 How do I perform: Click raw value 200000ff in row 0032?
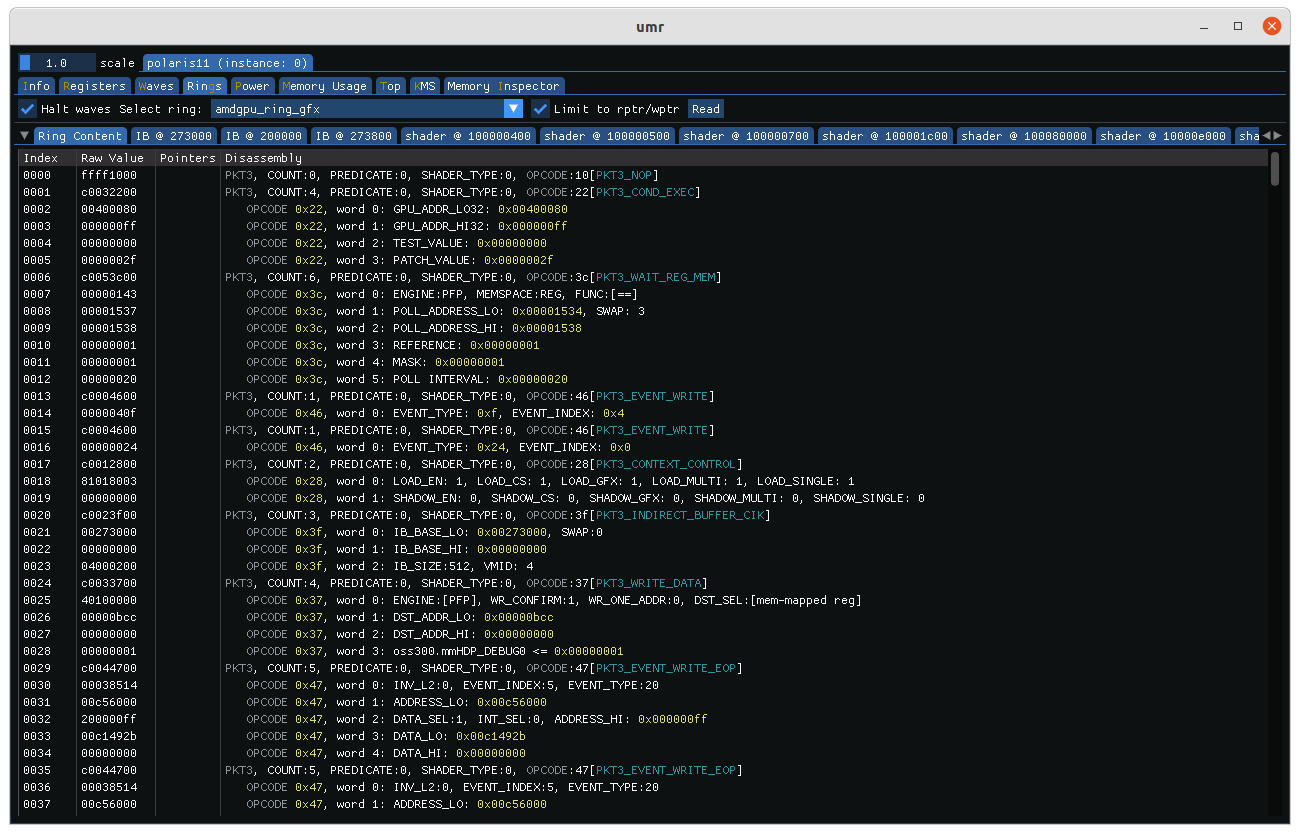tap(109, 719)
